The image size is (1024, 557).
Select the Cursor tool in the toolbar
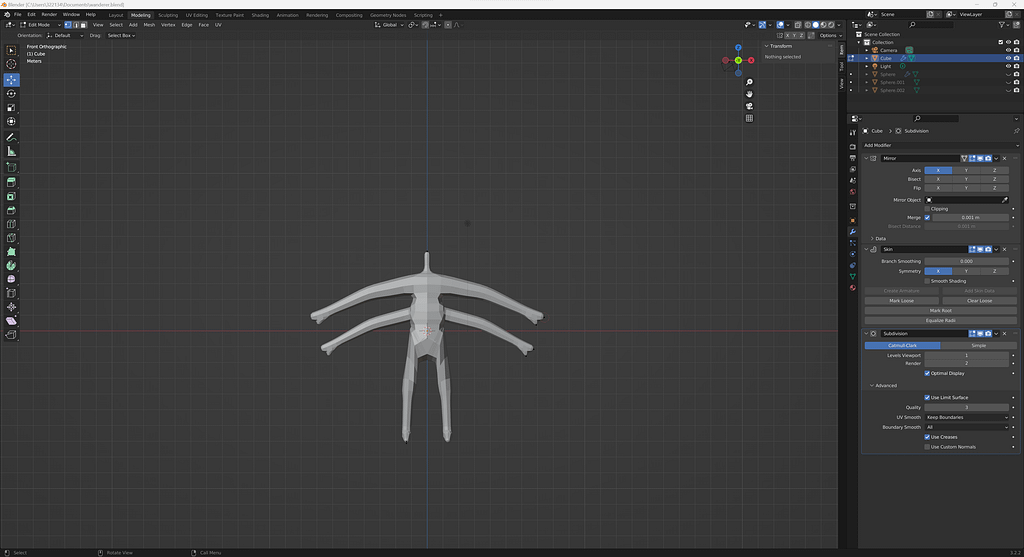pyautogui.click(x=11, y=64)
